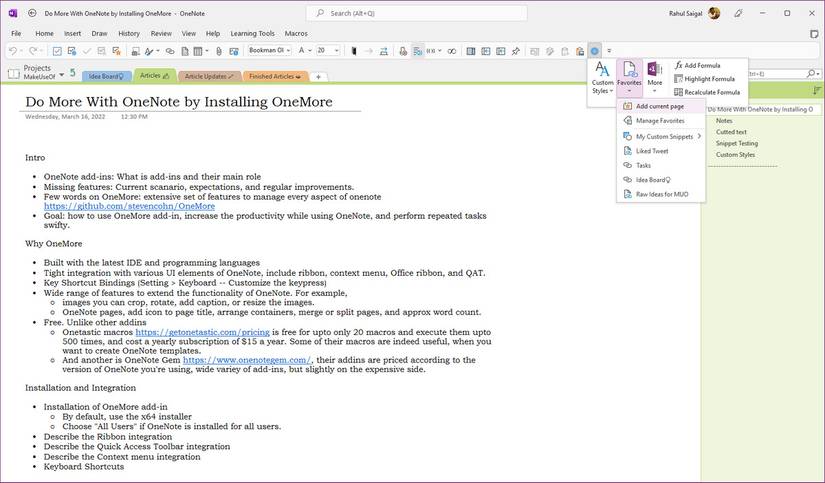Select the Article Updates section tab

[209, 76]
